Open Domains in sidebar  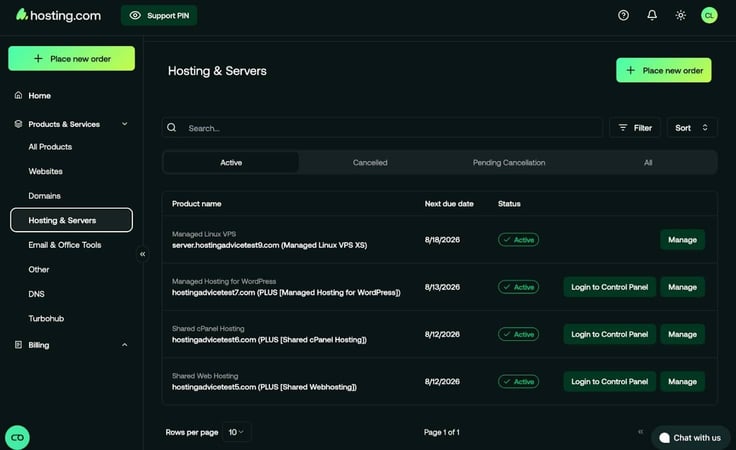[45, 196]
